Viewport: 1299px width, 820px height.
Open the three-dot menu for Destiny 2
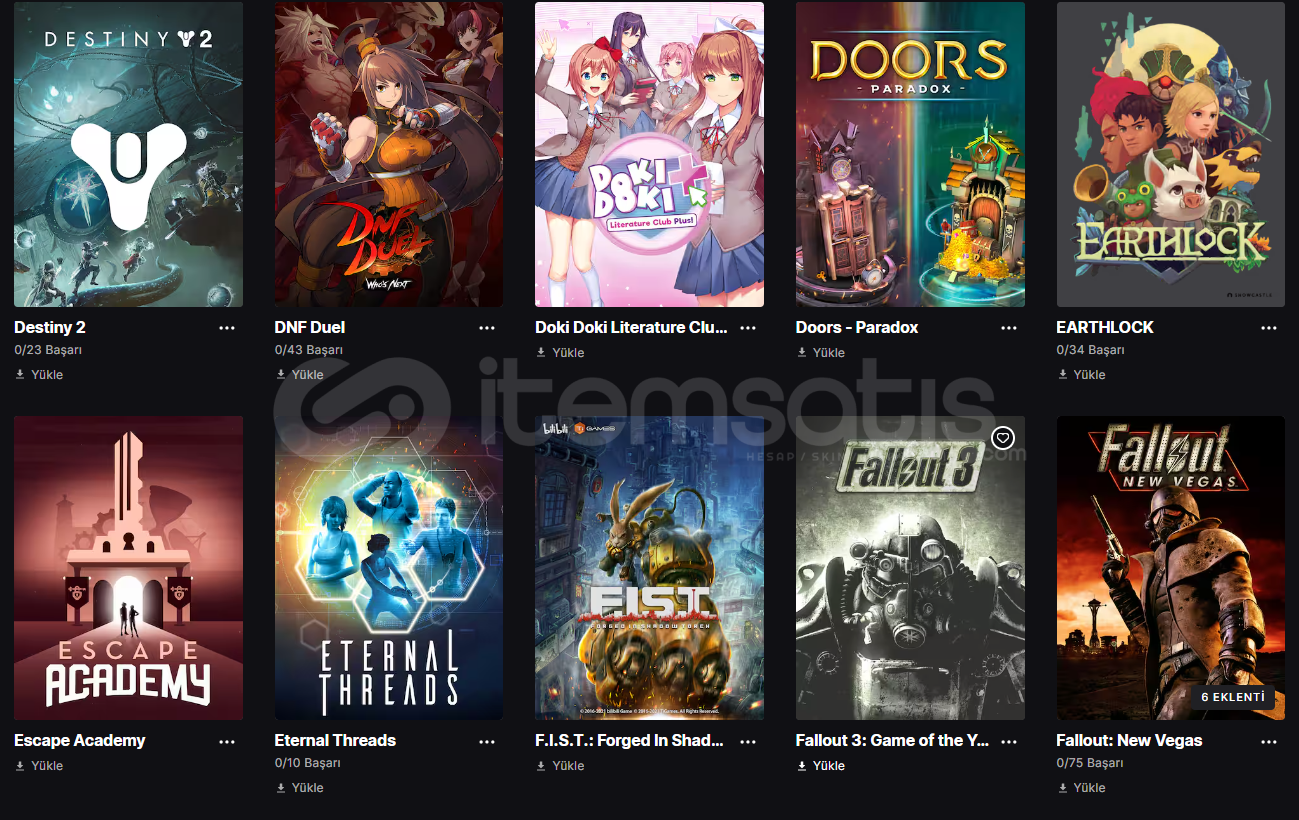(227, 328)
